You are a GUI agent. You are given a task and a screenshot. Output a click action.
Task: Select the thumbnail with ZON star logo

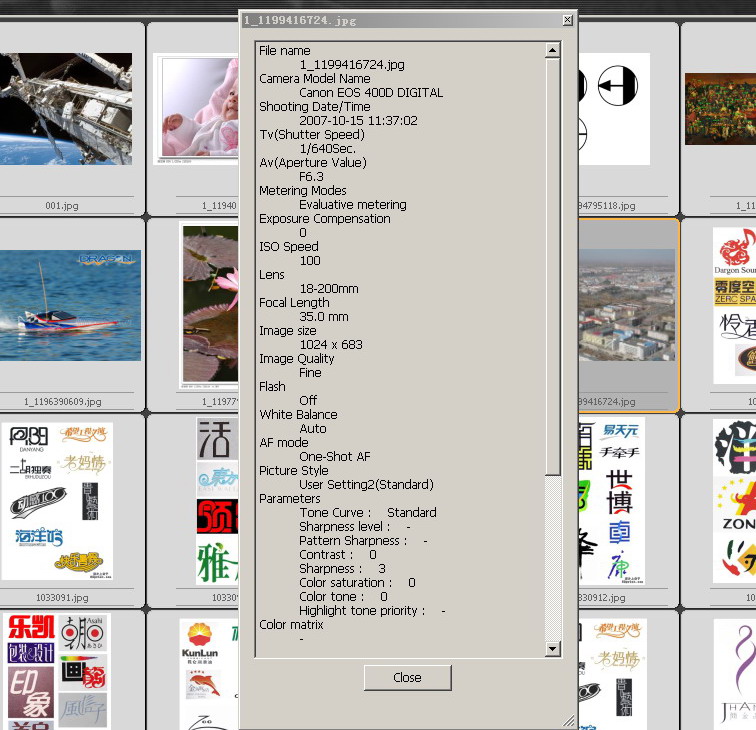click(734, 501)
